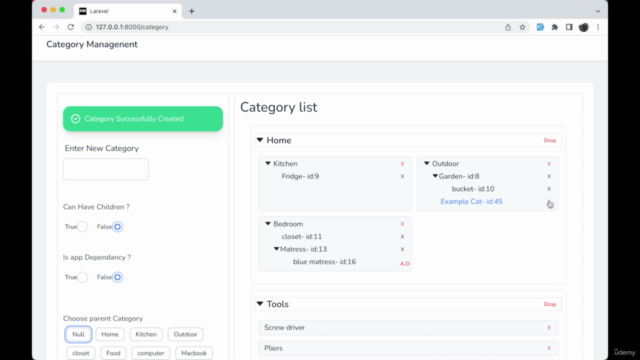Delete the Garden category with x
The width and height of the screenshot is (640, 360).
coord(549,176)
